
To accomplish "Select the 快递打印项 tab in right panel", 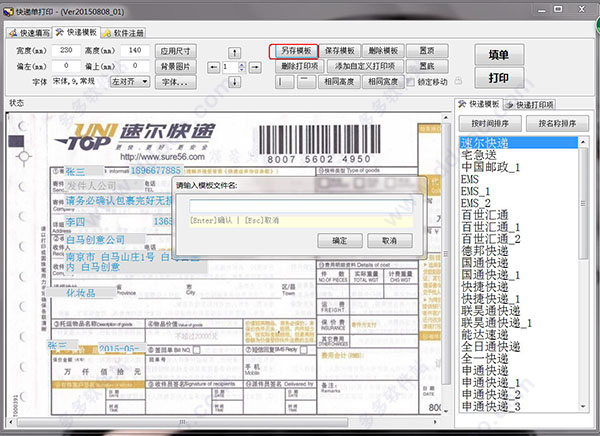I will click(x=530, y=105).
